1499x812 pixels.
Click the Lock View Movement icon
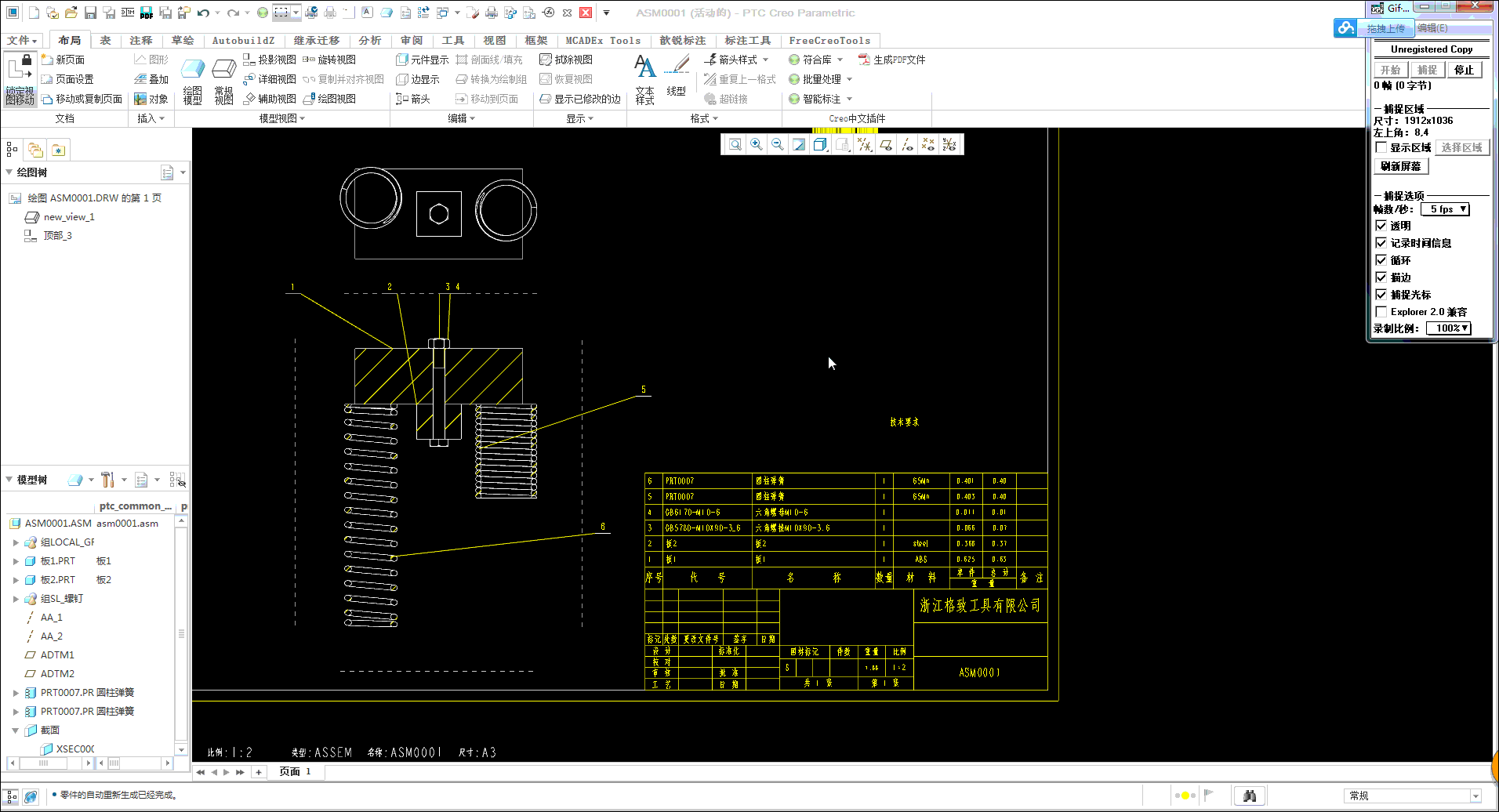point(20,78)
